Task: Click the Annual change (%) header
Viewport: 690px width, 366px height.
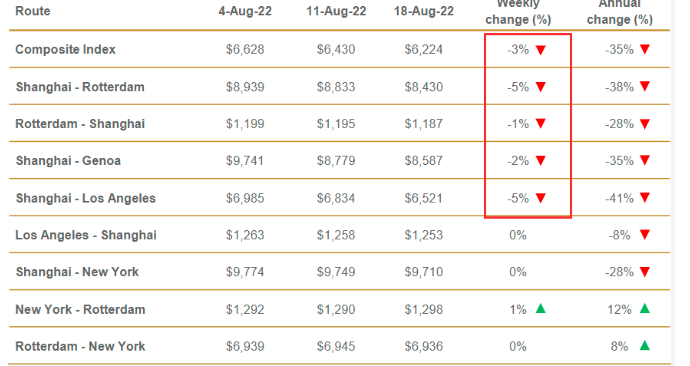Action: coord(620,12)
